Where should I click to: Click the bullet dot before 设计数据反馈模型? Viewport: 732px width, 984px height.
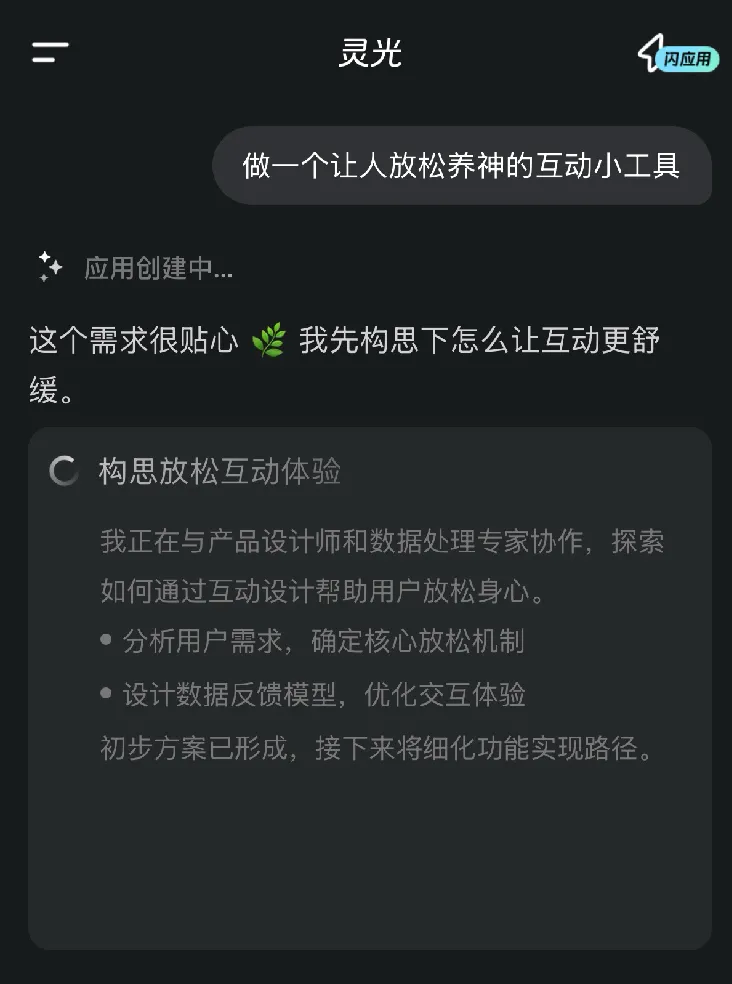click(106, 694)
